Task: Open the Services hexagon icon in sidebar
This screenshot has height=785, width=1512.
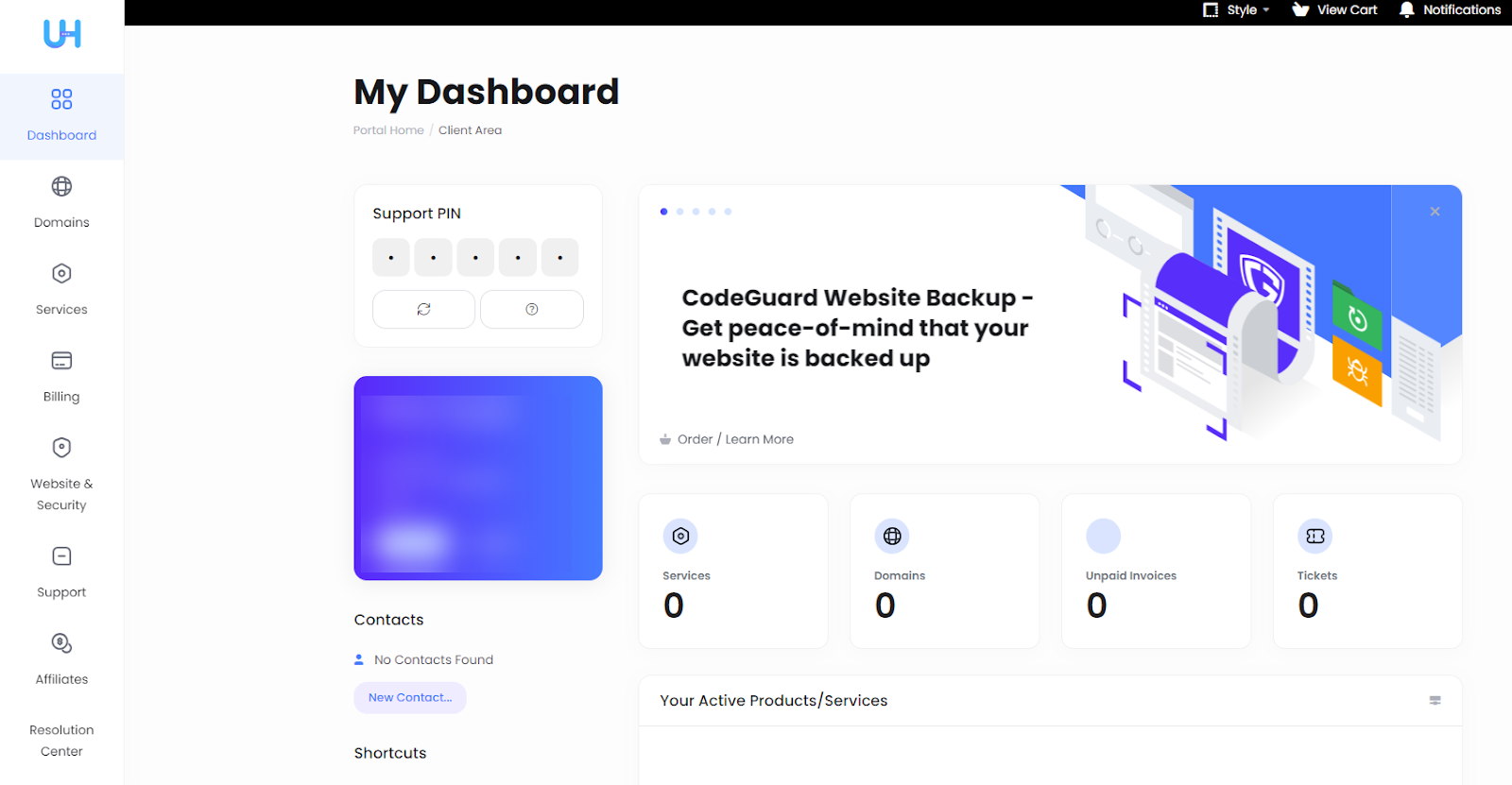Action: click(61, 273)
